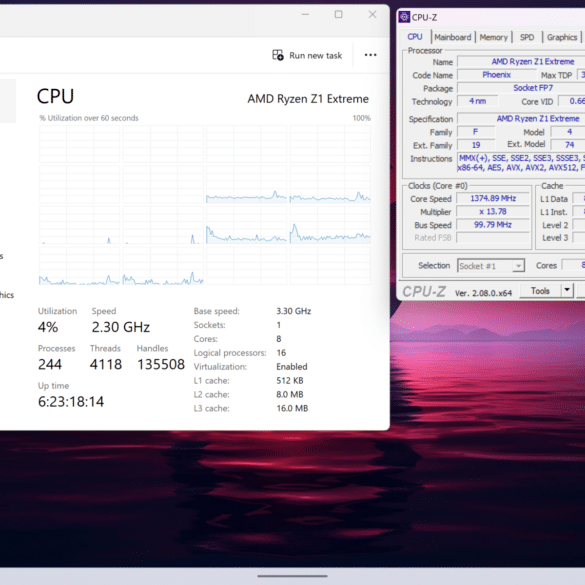
Task: Expand the Tools dropdown arrow in CPU-Z
Action: (x=567, y=291)
